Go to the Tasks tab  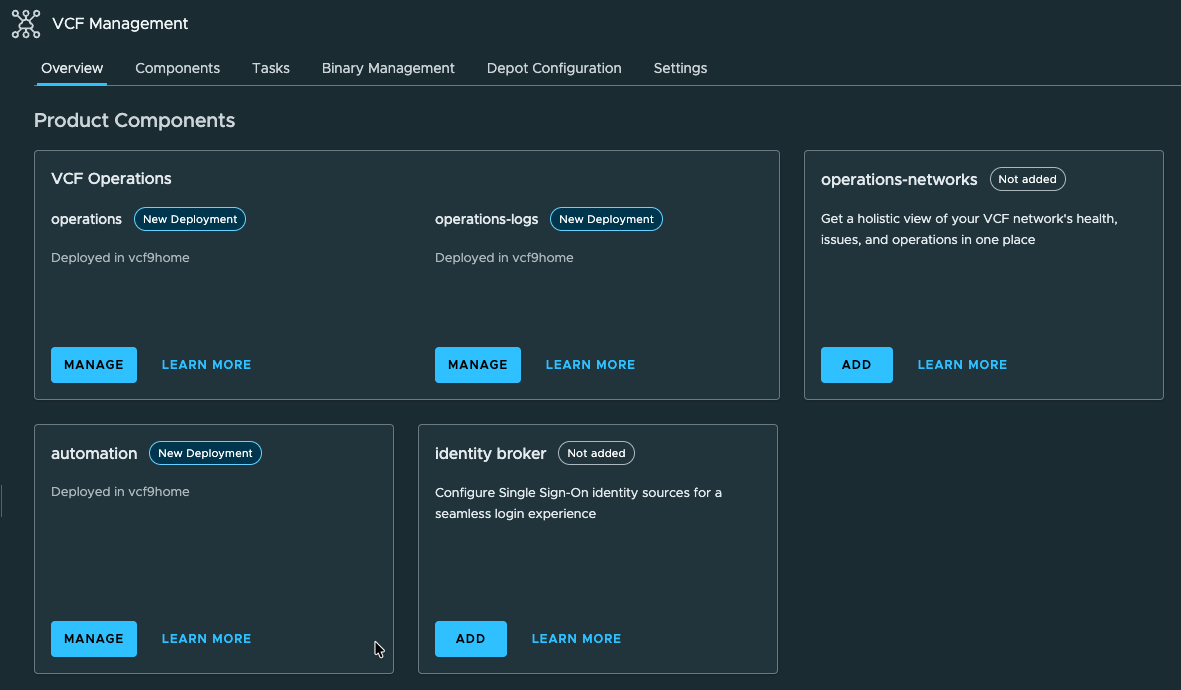(271, 68)
